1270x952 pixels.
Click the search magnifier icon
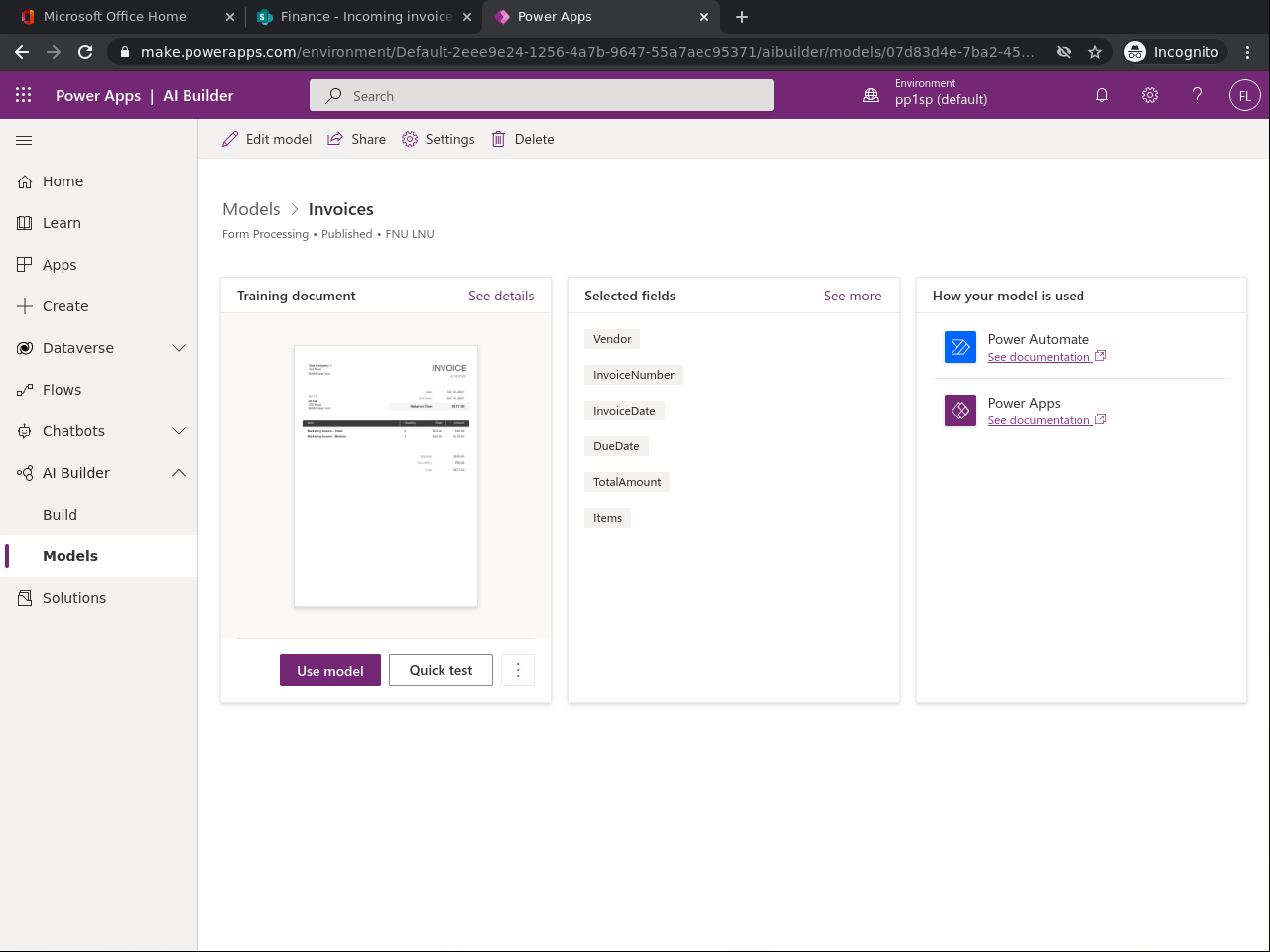[334, 96]
